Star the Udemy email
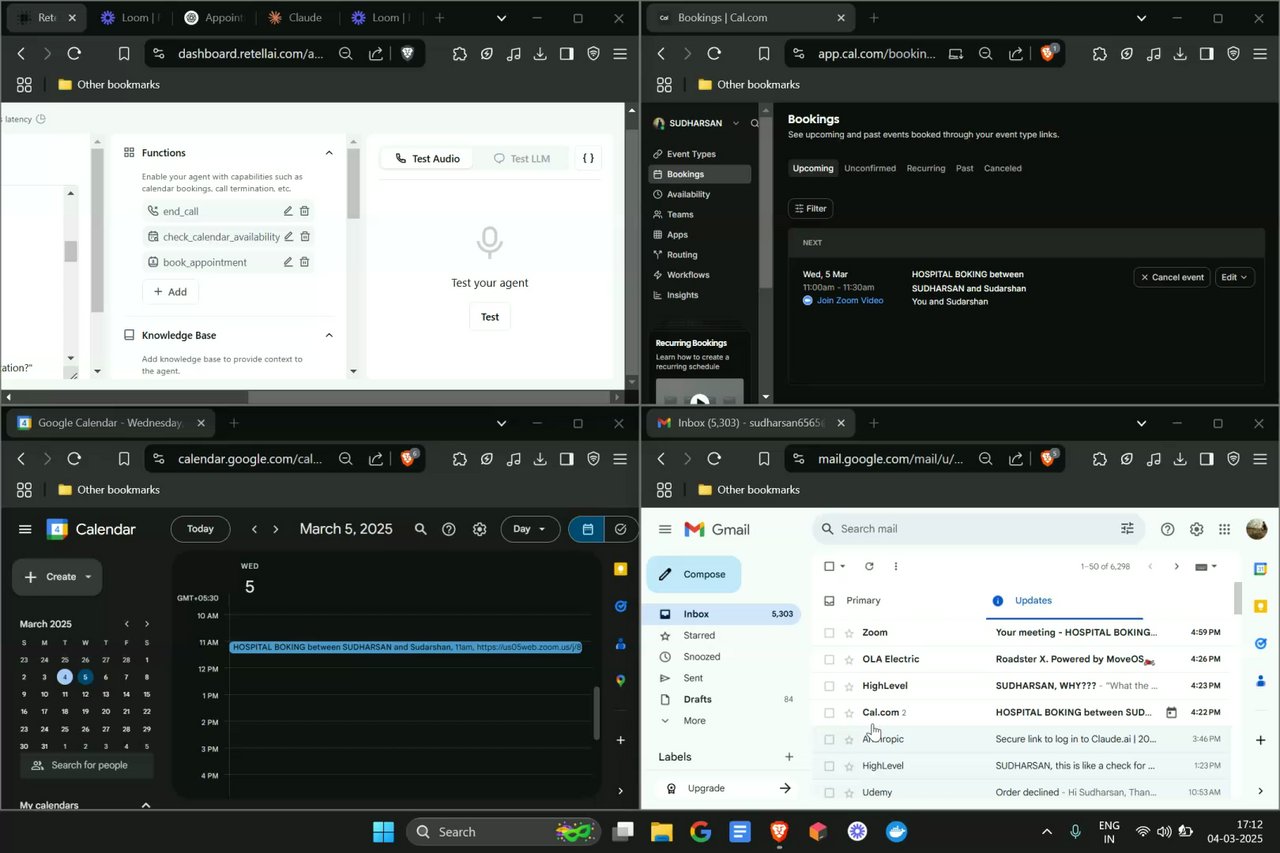Screen dimensions: 1280x853 (x=849, y=792)
